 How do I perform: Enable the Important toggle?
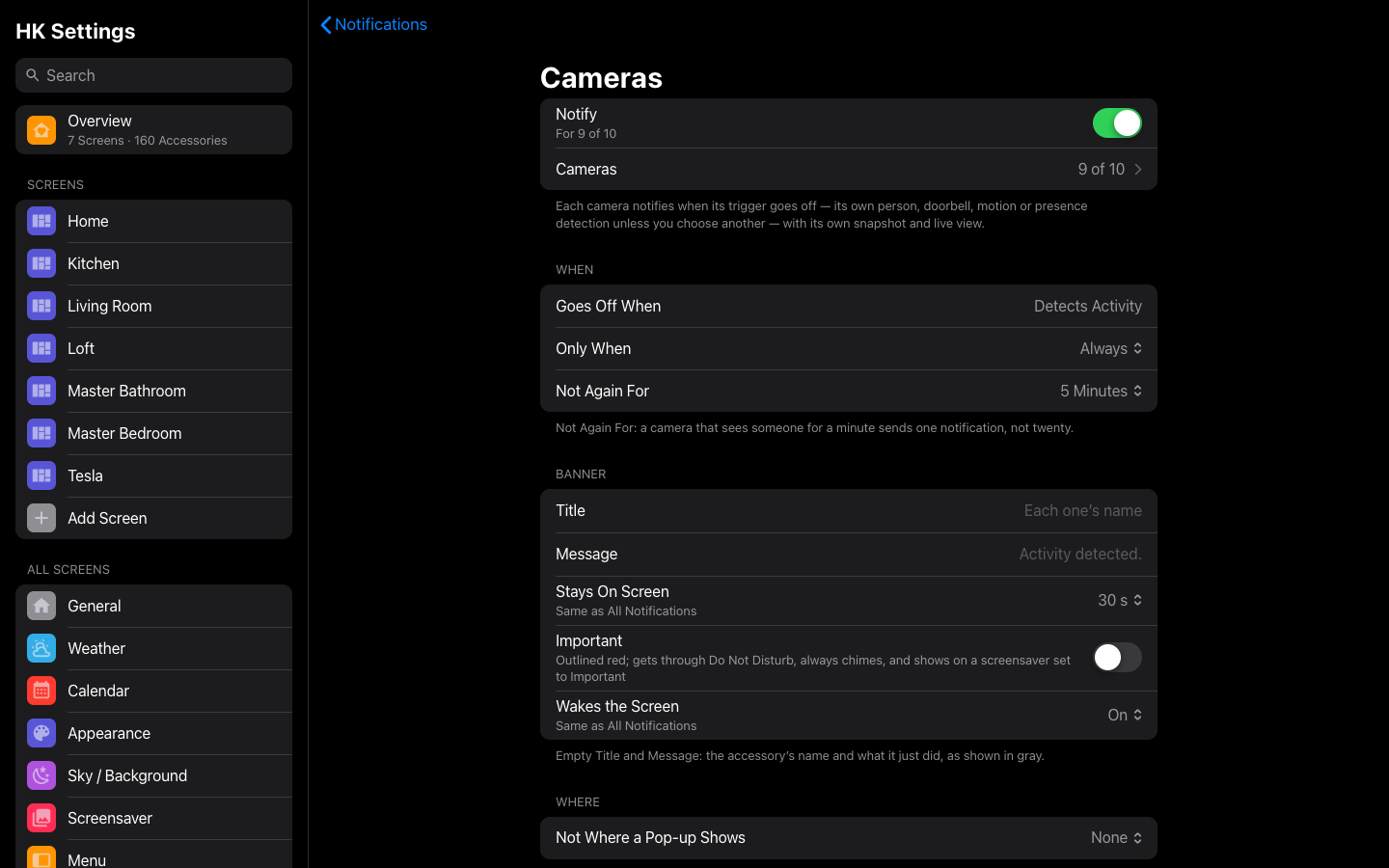tap(1117, 657)
